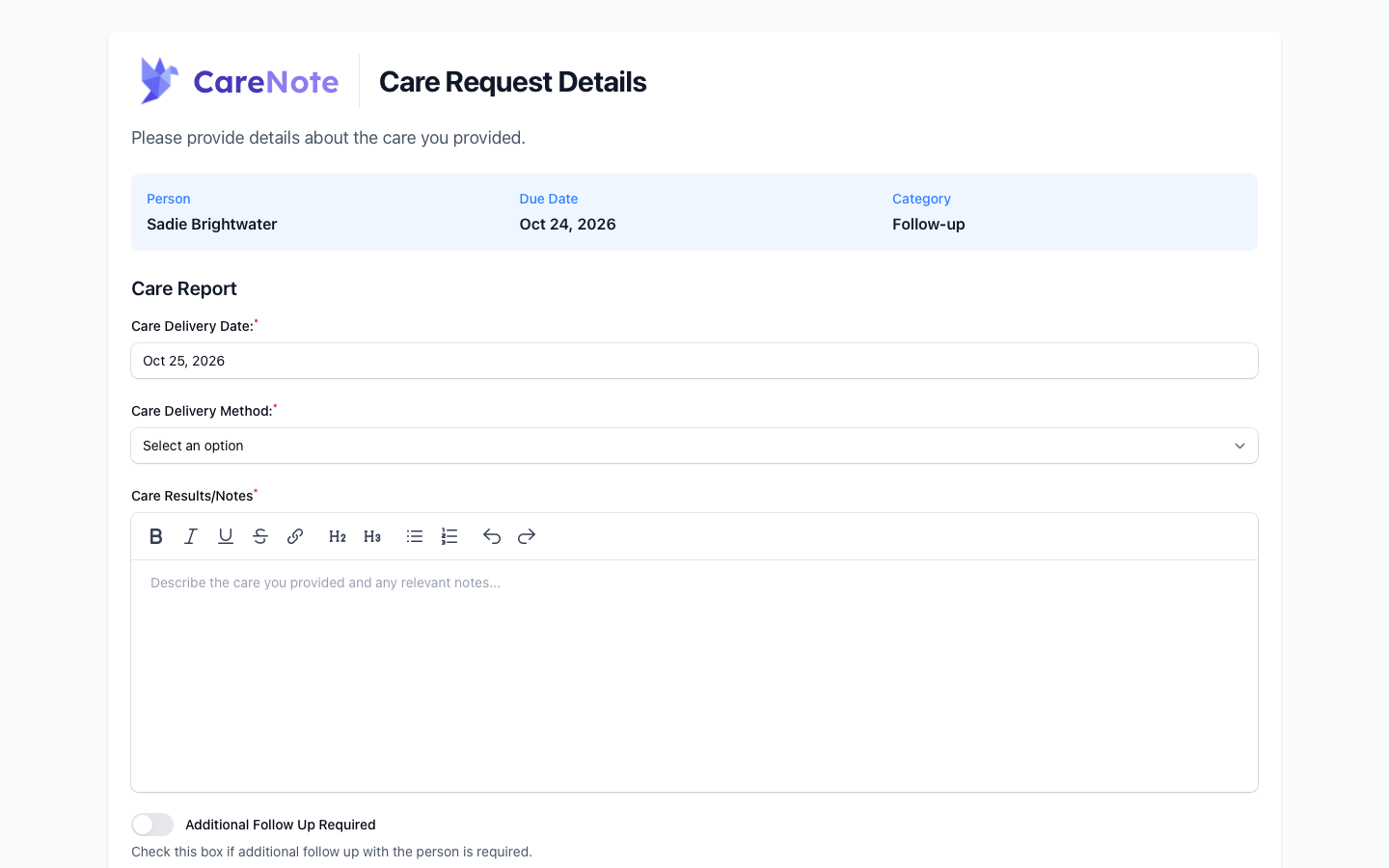The width and height of the screenshot is (1389, 868).
Task: Select the person name Sadie Brightwater
Action: pos(212,225)
